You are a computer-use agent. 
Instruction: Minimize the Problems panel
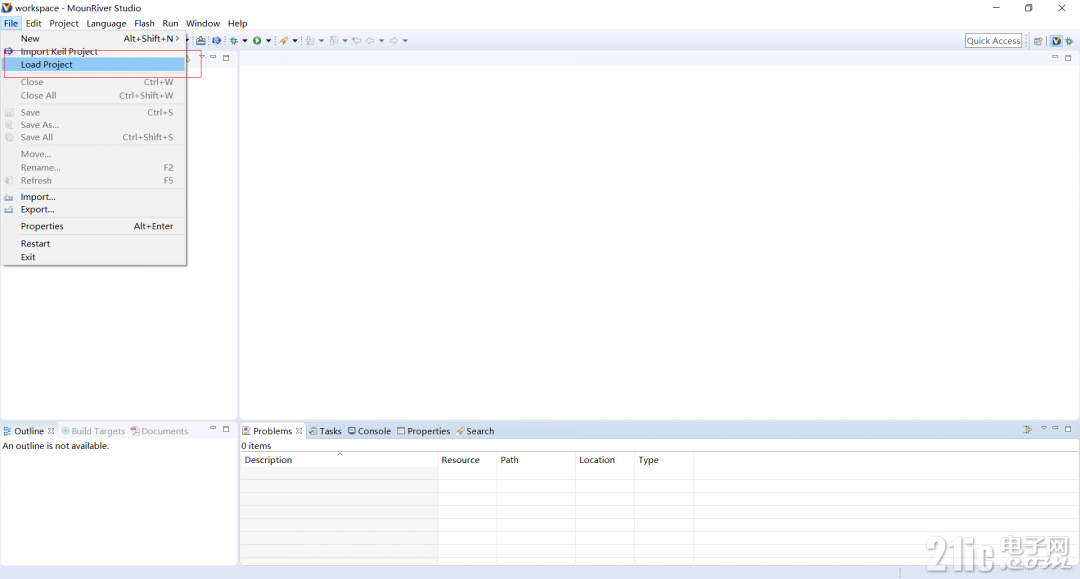point(1055,428)
